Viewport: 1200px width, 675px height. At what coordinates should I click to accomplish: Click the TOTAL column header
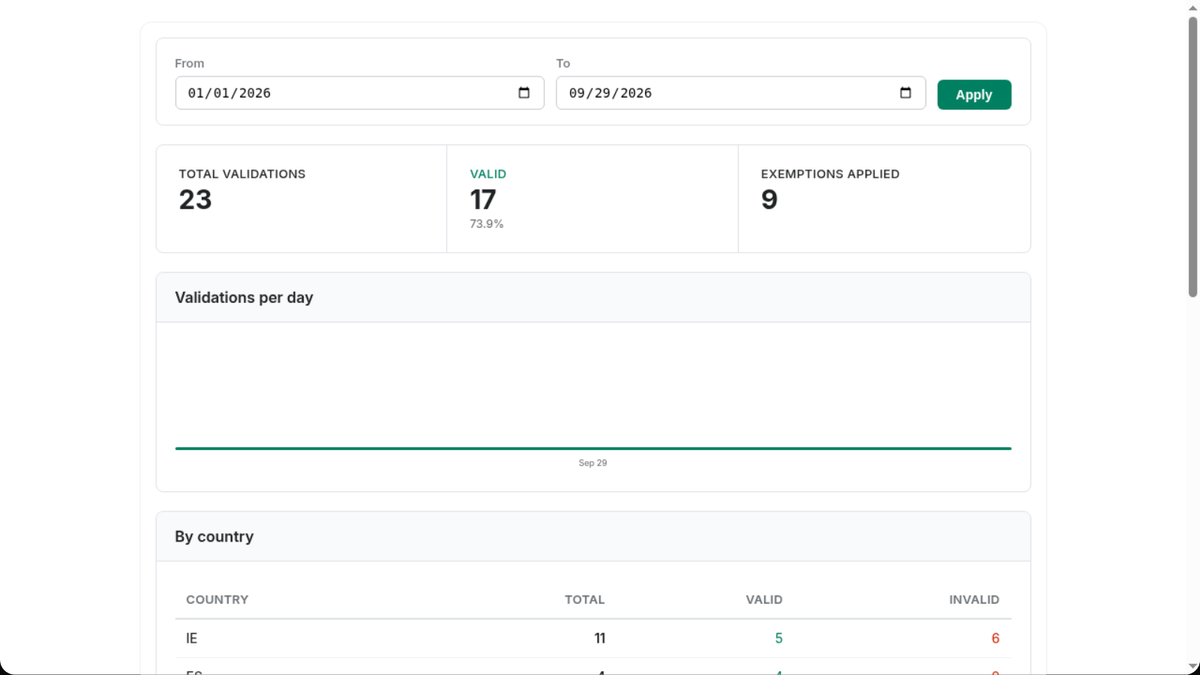coord(585,600)
